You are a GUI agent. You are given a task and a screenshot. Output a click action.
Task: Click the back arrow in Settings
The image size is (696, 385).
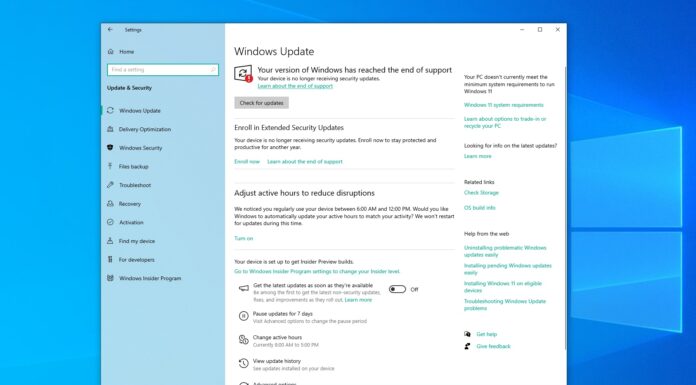110,30
